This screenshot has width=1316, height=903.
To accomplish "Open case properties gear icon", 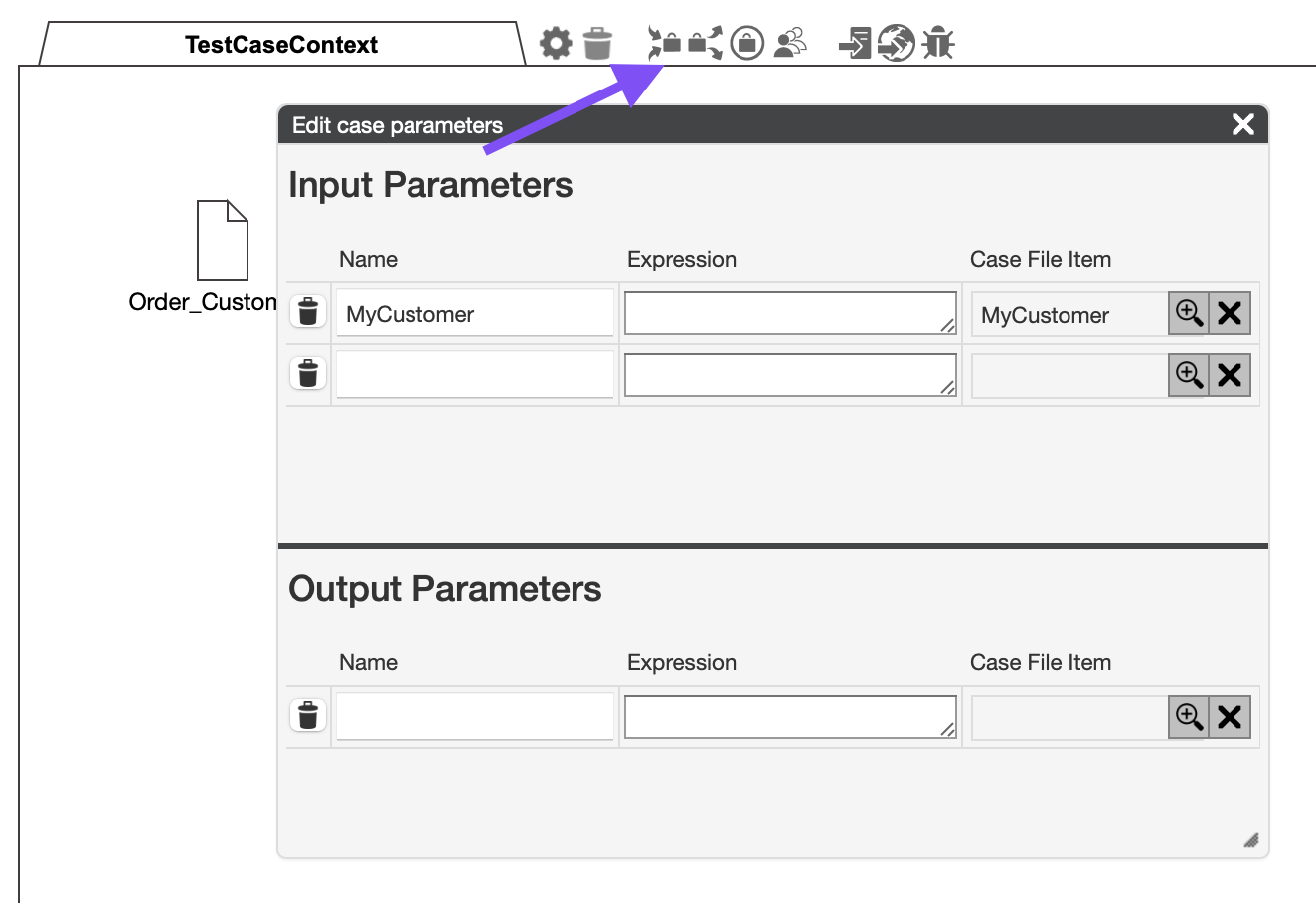I will (x=556, y=44).
